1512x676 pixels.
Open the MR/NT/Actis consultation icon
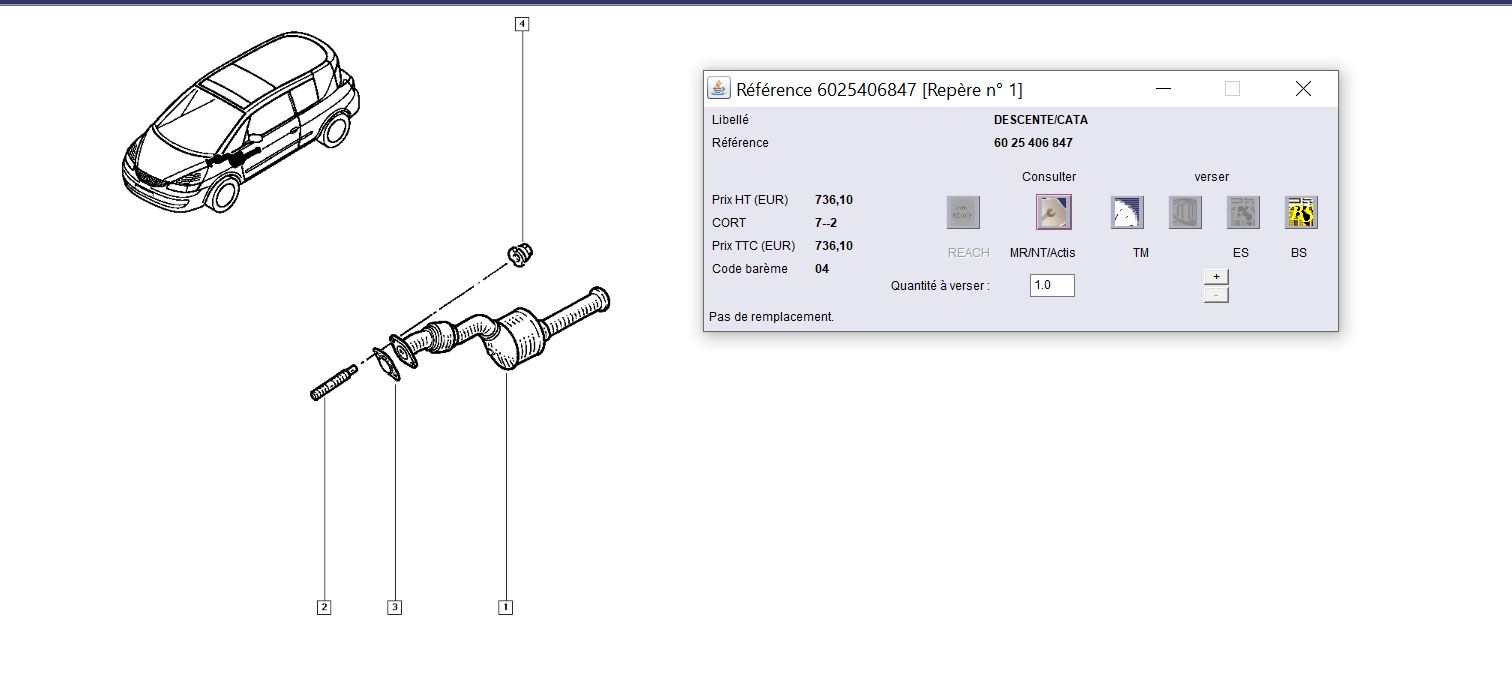coord(1053,212)
